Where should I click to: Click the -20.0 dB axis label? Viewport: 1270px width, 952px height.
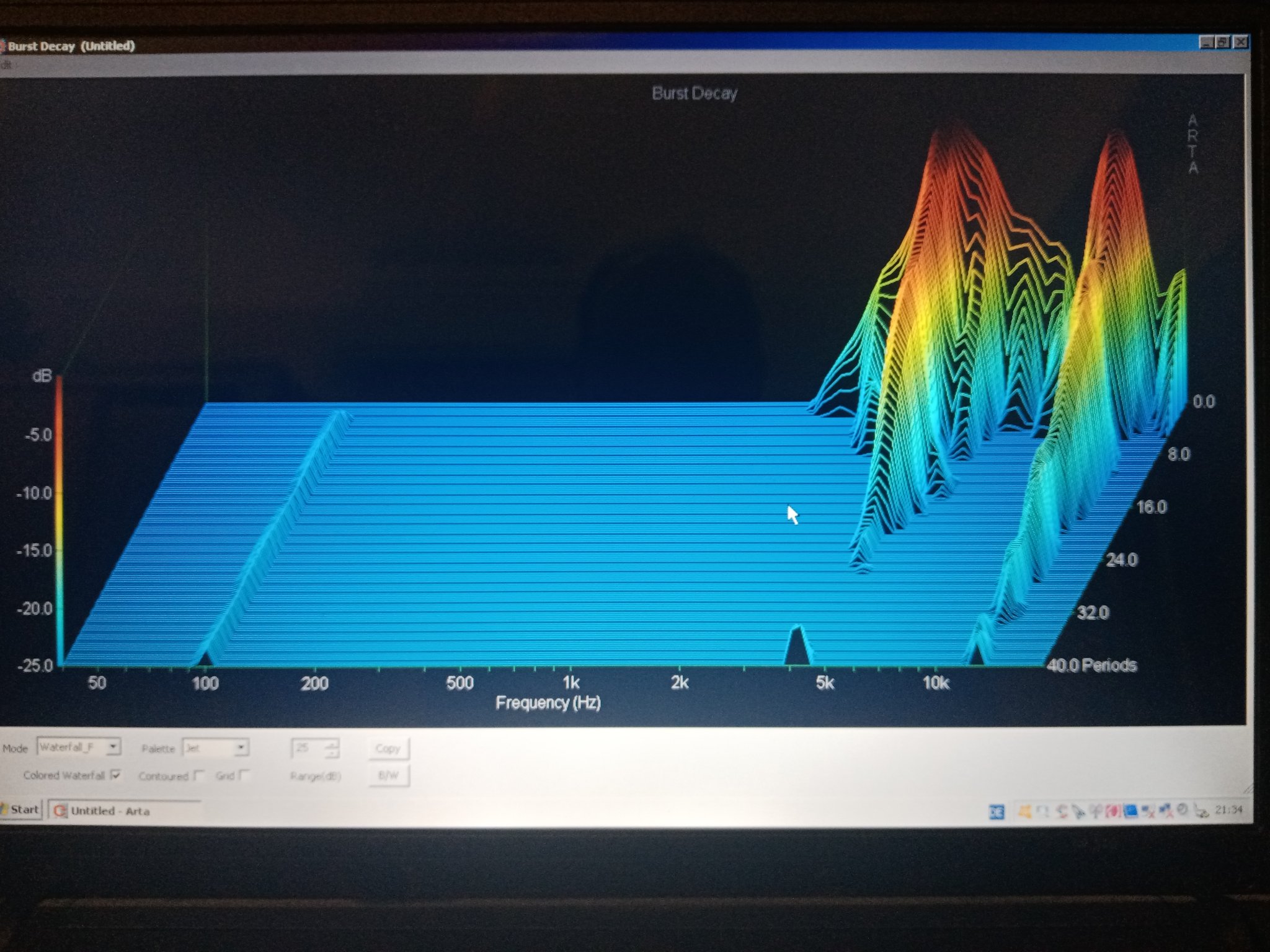click(35, 609)
